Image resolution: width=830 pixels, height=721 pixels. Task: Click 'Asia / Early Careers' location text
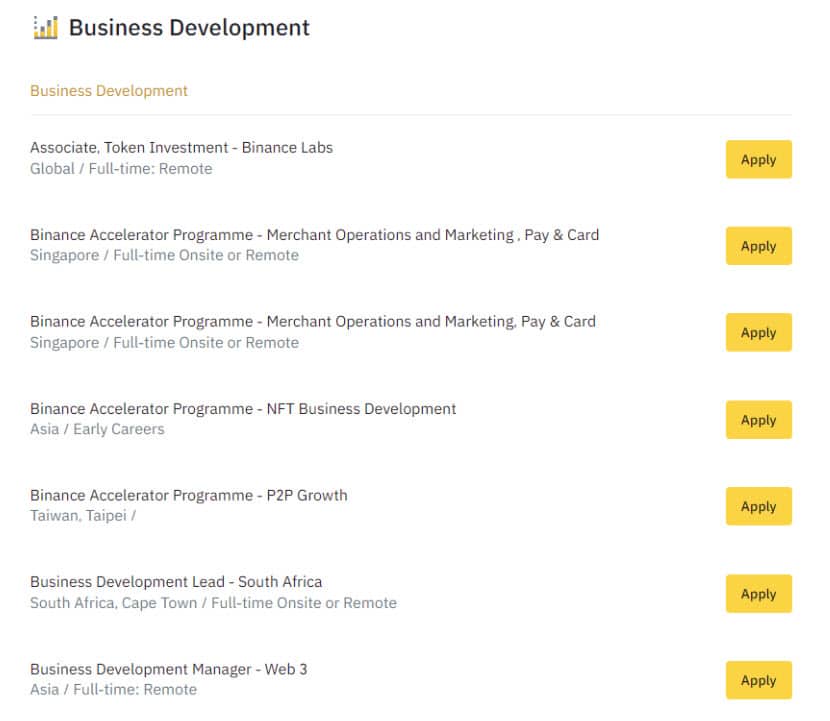[x=97, y=429]
